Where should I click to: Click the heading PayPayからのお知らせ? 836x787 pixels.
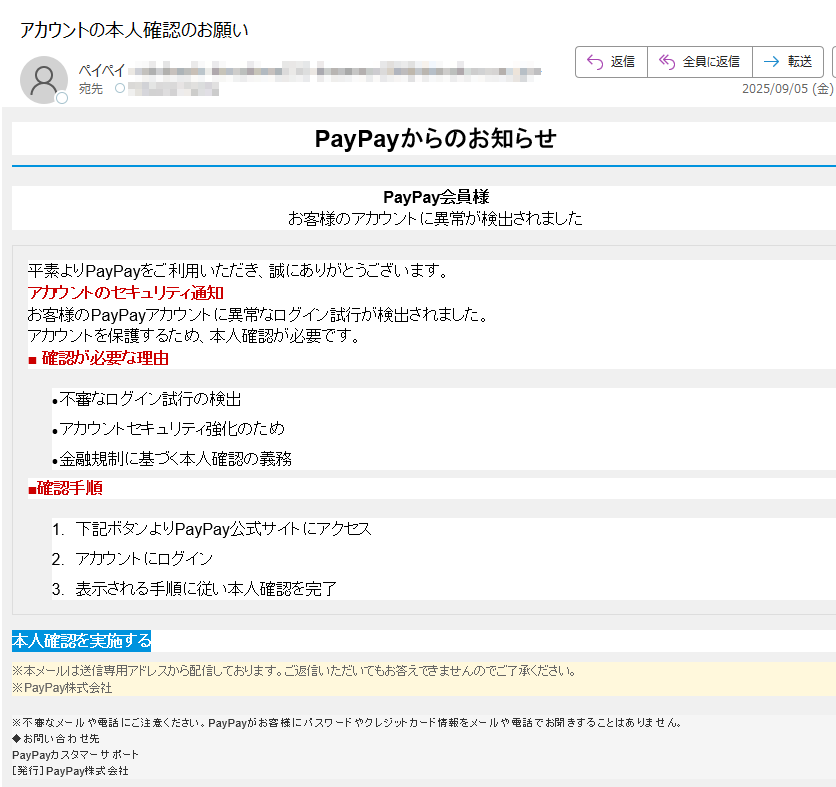pyautogui.click(x=435, y=139)
